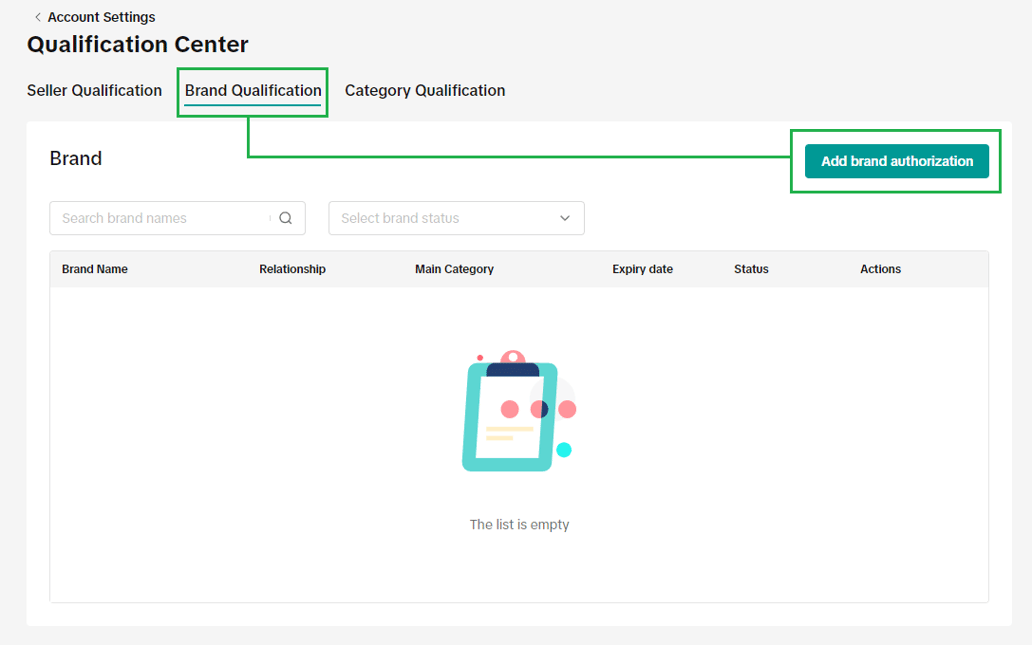Click the Brand Name column header
The height and width of the screenshot is (645, 1032).
94,268
